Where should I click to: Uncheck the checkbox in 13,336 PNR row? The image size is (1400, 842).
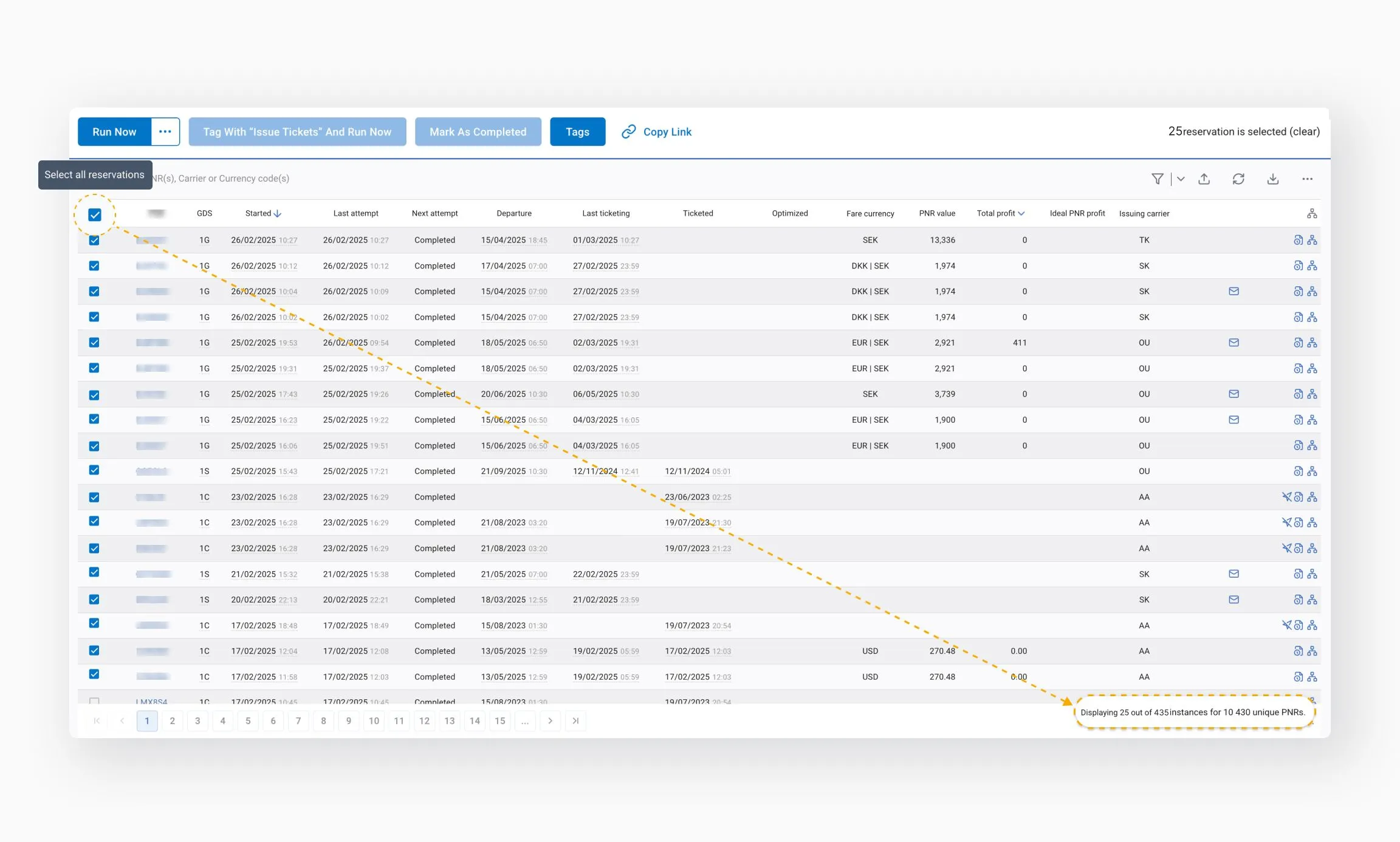tap(94, 241)
